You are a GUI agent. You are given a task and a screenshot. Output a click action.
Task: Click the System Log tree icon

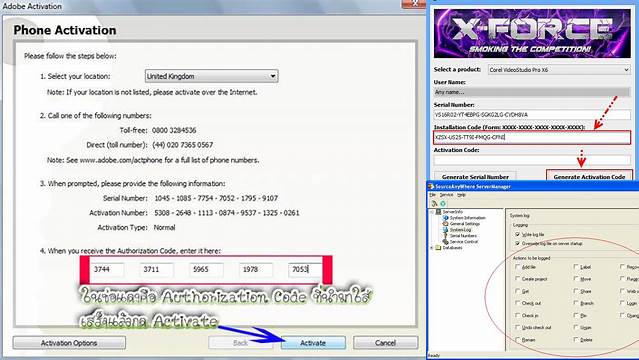click(445, 230)
